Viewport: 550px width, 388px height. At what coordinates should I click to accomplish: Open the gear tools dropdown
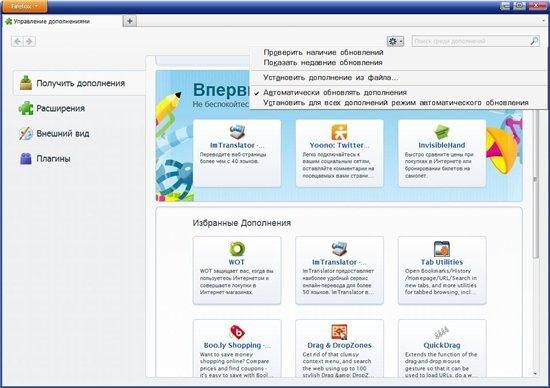click(395, 41)
